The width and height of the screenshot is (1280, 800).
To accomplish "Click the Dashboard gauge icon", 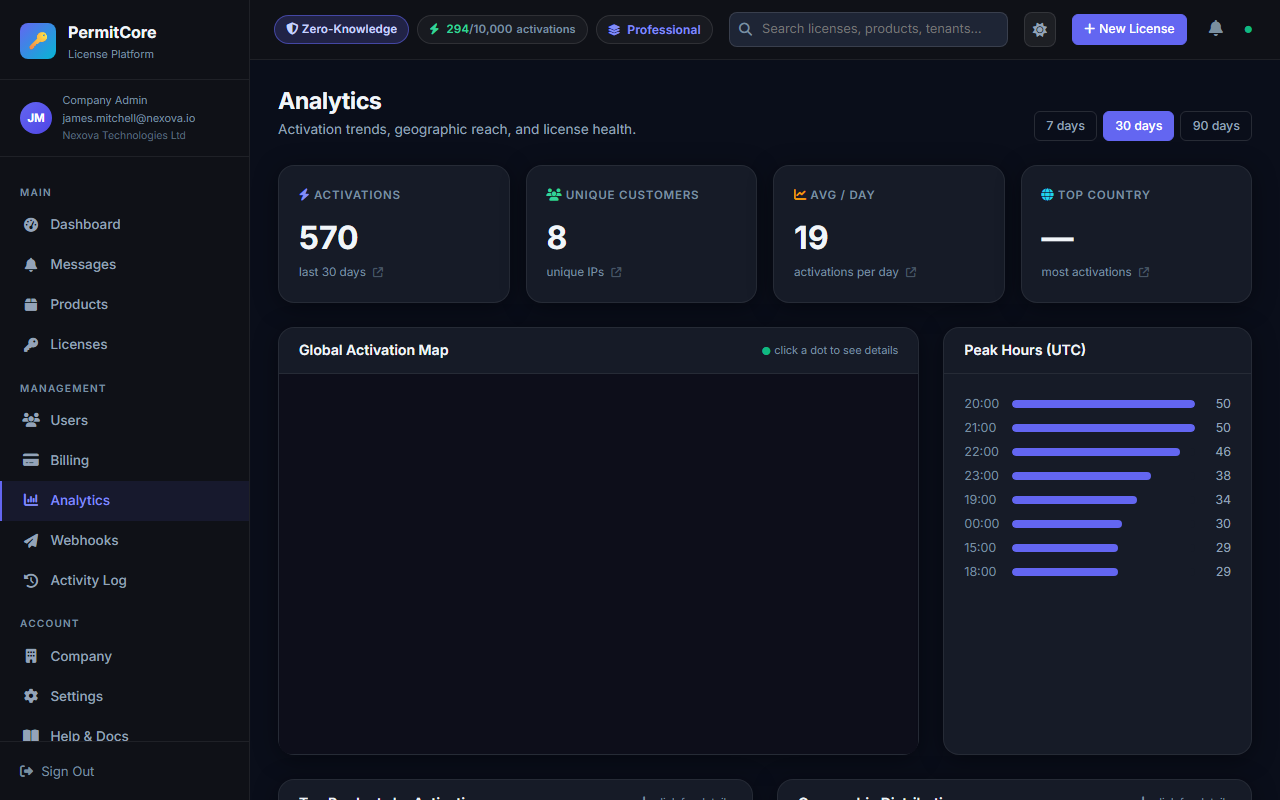I will [31, 224].
